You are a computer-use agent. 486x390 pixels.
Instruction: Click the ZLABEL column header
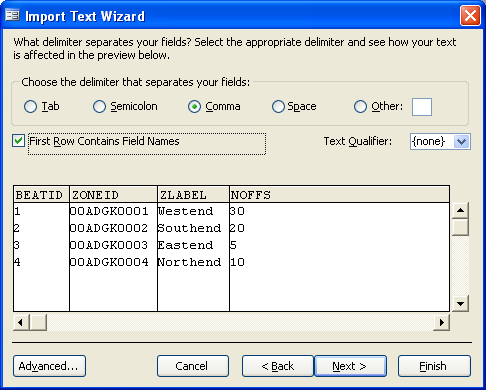point(193,195)
